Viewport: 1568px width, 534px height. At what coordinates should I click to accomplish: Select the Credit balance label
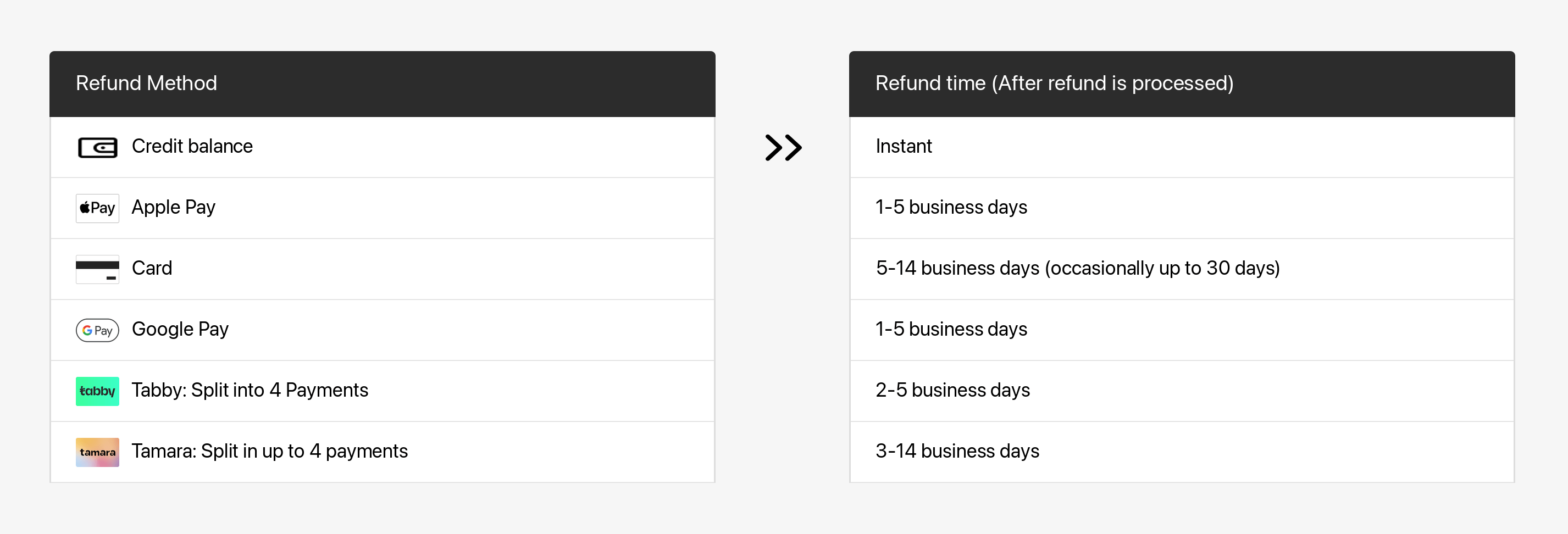coord(192,147)
